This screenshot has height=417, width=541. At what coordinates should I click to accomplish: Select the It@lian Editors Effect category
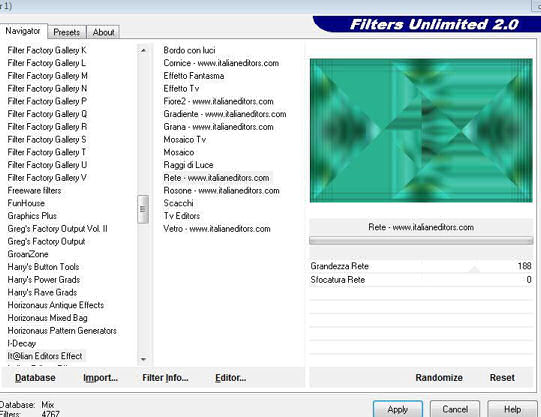[45, 356]
